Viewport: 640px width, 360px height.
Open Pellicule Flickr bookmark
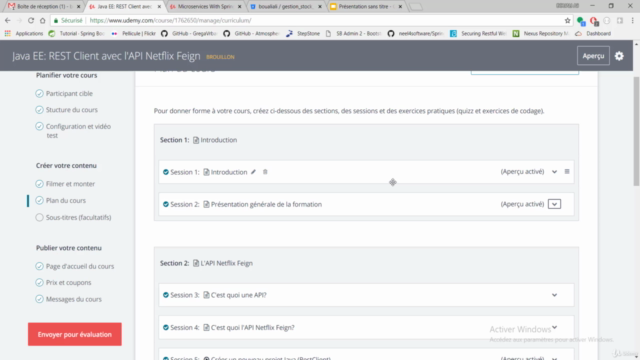pyautogui.click(x=133, y=33)
